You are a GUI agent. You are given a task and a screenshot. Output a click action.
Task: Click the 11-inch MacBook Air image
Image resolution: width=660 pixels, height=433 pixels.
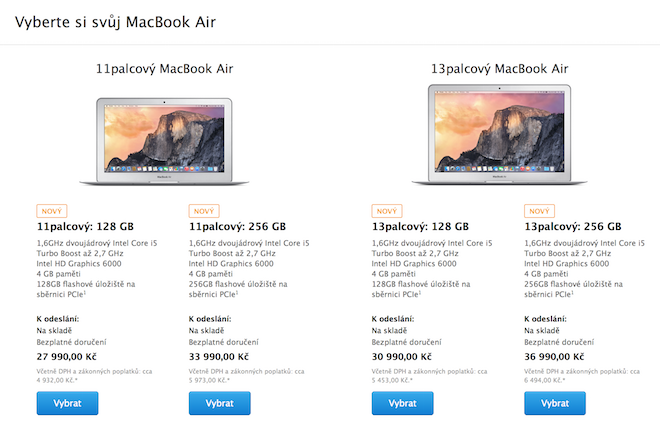click(x=164, y=140)
